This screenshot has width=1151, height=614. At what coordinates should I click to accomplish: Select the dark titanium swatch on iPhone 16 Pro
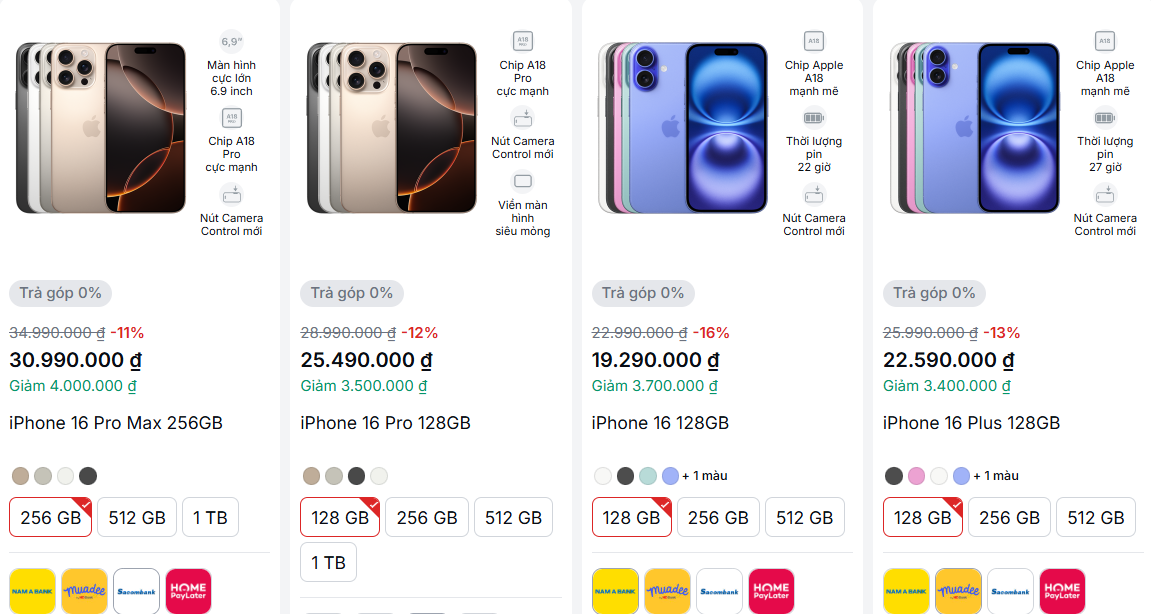356,476
